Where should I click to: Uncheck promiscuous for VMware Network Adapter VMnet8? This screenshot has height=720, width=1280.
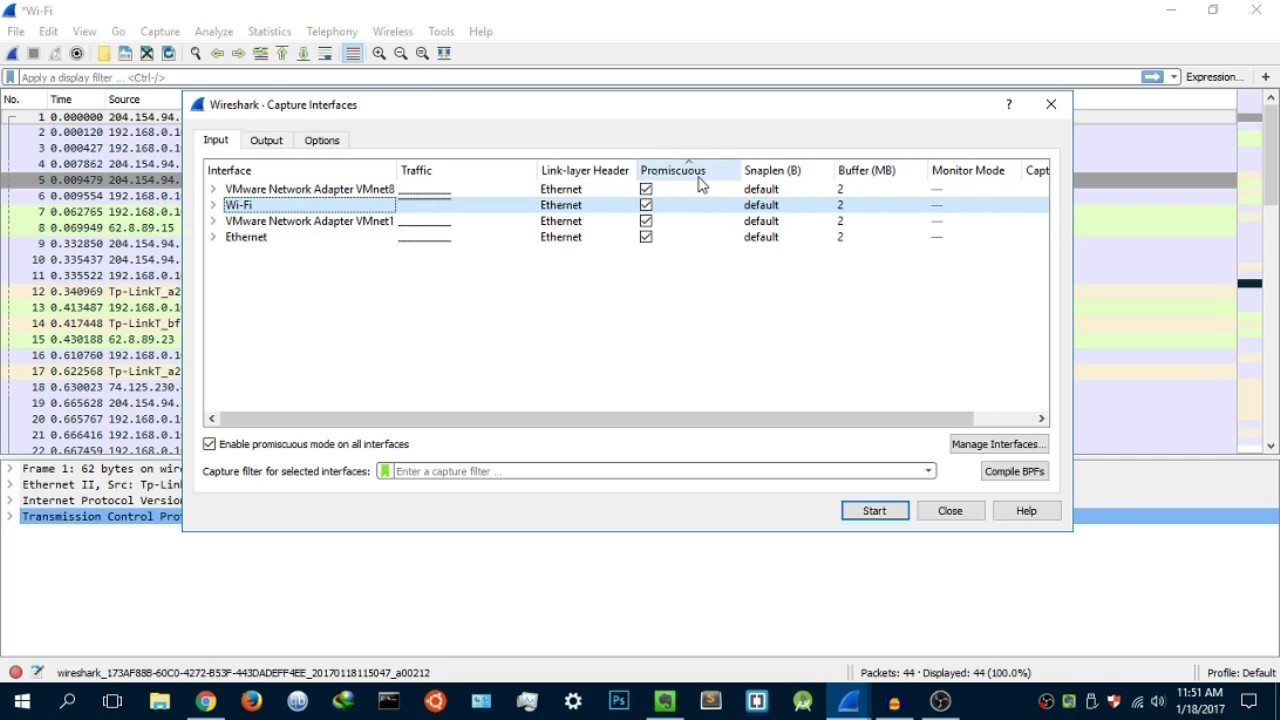pyautogui.click(x=646, y=189)
